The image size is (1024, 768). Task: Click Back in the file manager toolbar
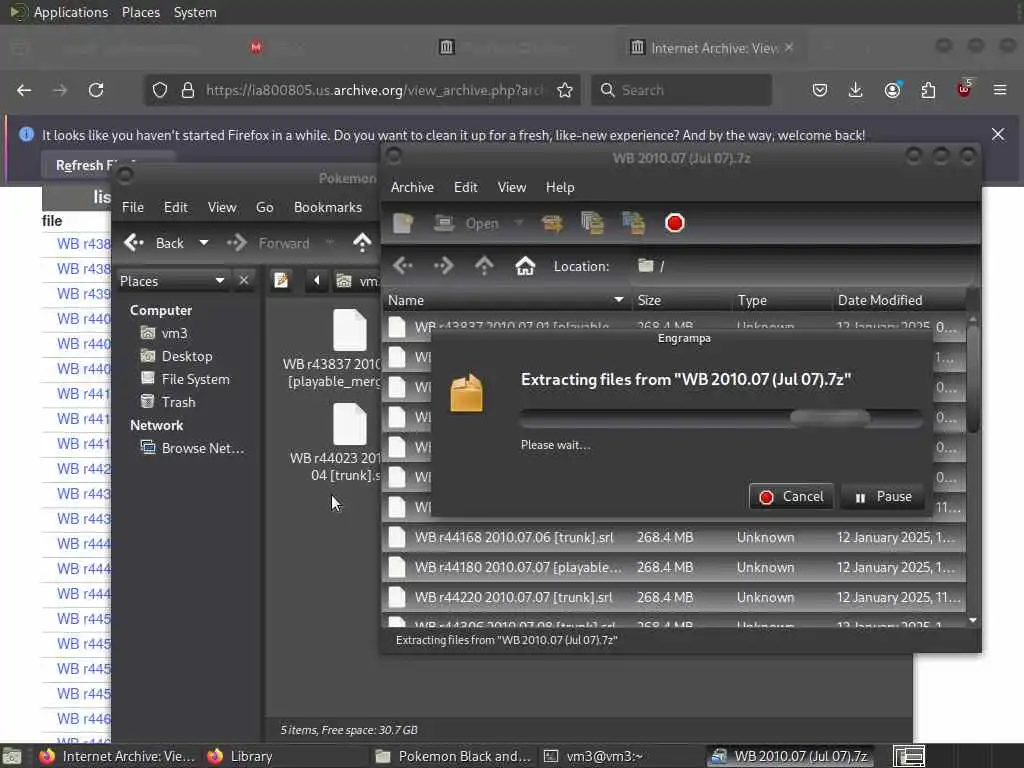[x=154, y=243]
